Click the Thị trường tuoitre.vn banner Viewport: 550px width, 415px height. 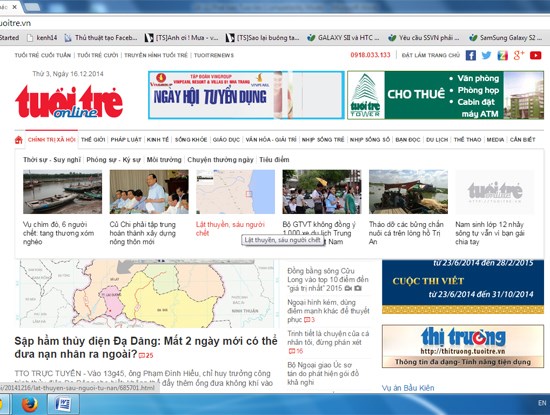click(463, 346)
